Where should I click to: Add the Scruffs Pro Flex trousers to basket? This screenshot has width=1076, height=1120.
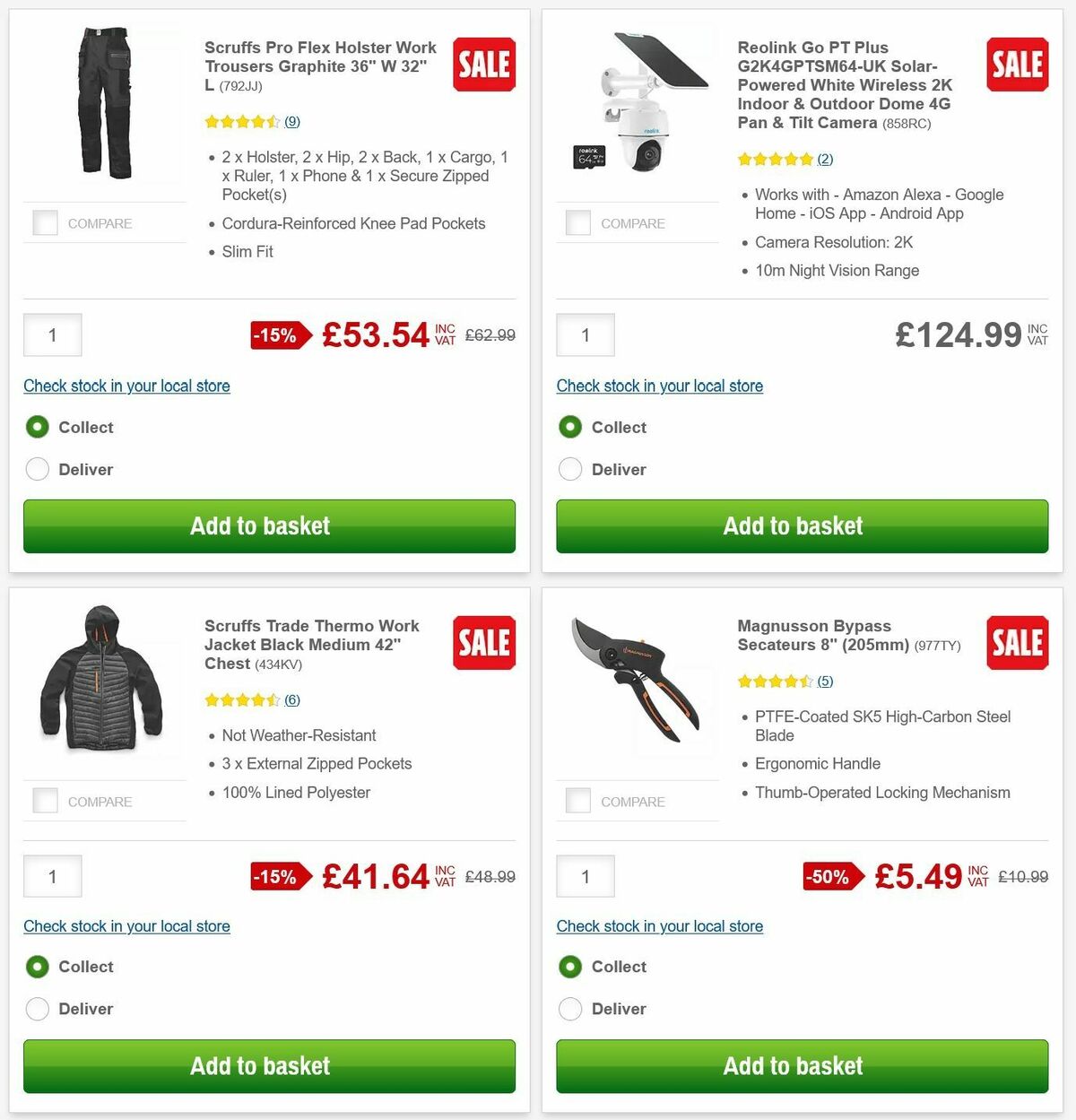pos(260,526)
